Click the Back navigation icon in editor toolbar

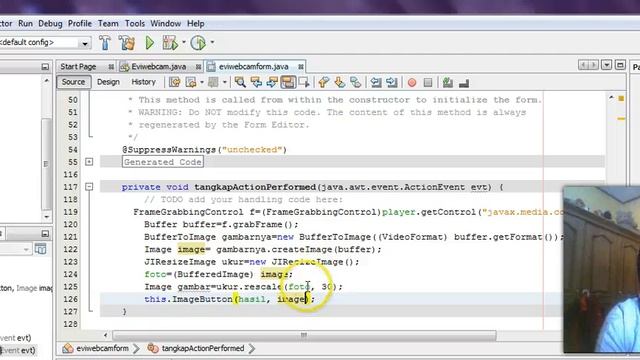point(191,82)
